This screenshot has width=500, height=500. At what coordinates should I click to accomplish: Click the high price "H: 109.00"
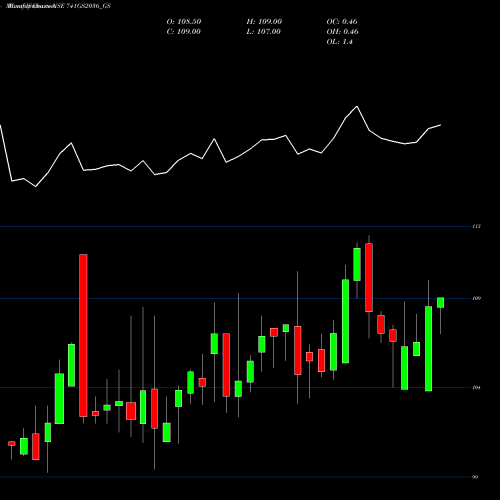(x=264, y=22)
